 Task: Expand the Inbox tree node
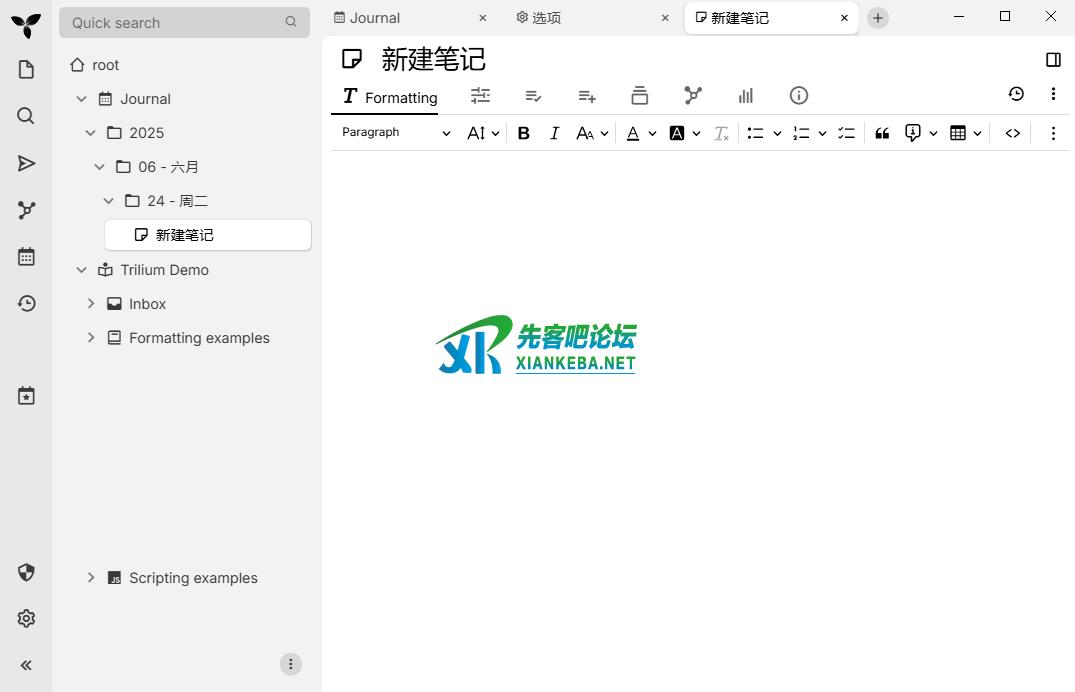tap(91, 304)
